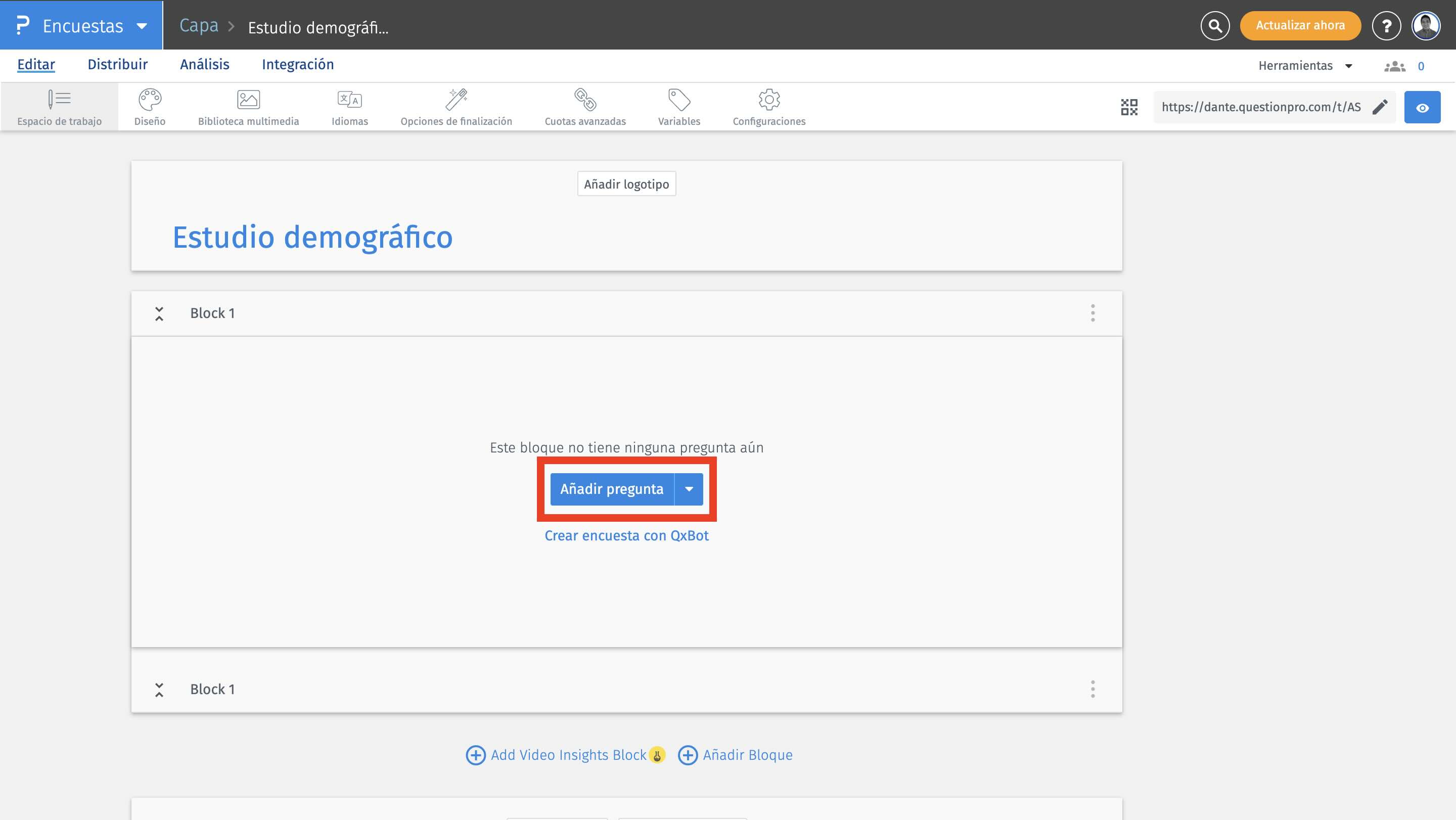Open the Diseño palette icon
Screen dimensions: 1456x820
[x=150, y=100]
